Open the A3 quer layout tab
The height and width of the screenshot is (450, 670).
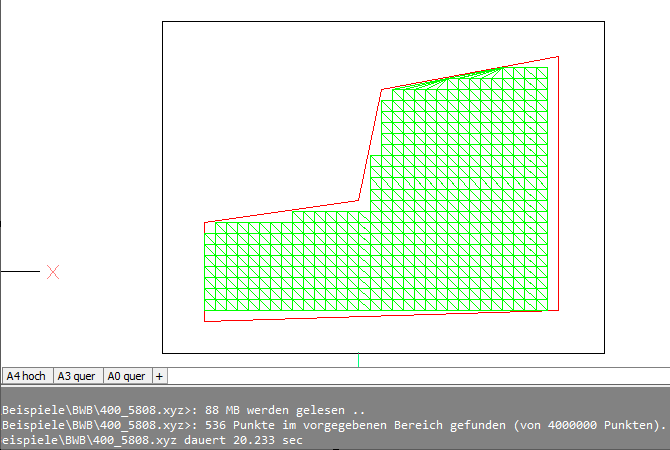pos(77,376)
